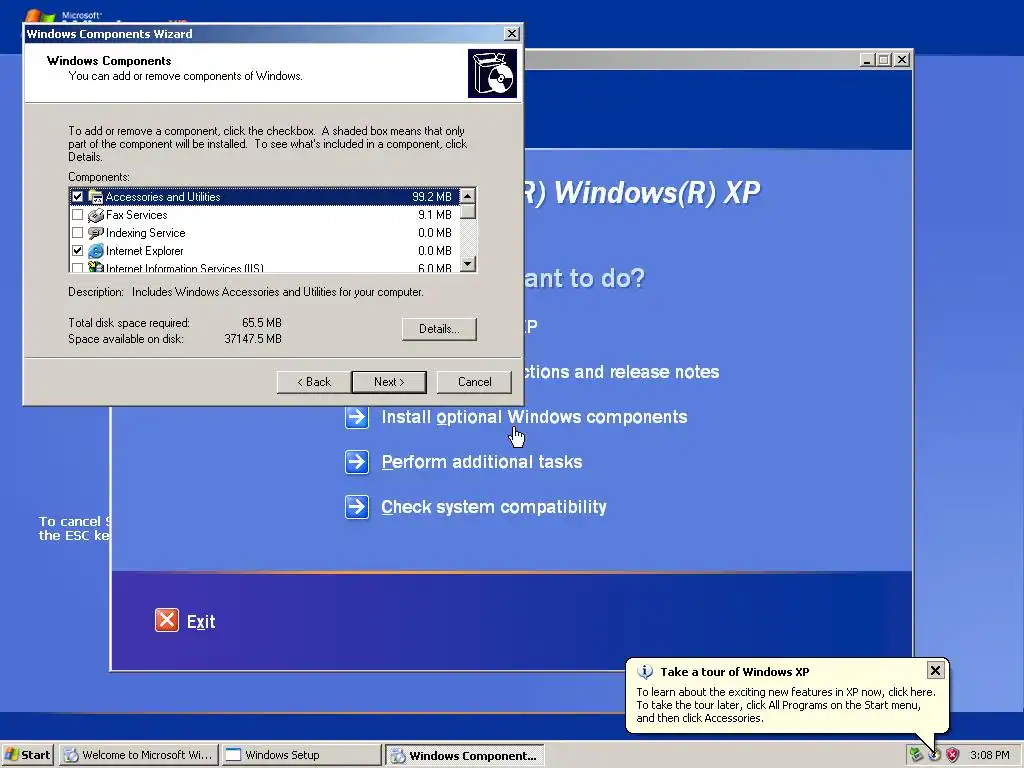Open the Perform additional tasks link

(x=482, y=462)
